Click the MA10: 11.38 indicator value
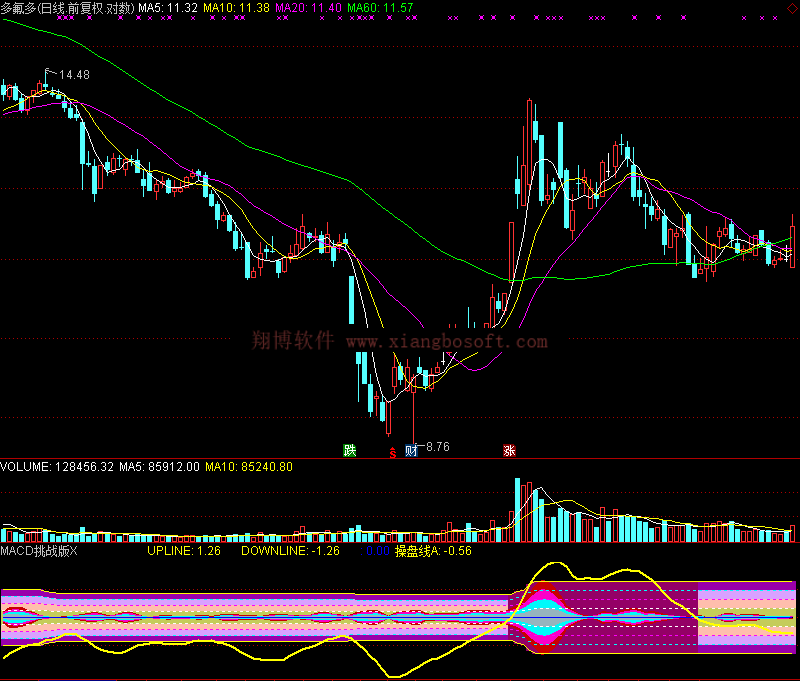The image size is (800, 681). 236,8
